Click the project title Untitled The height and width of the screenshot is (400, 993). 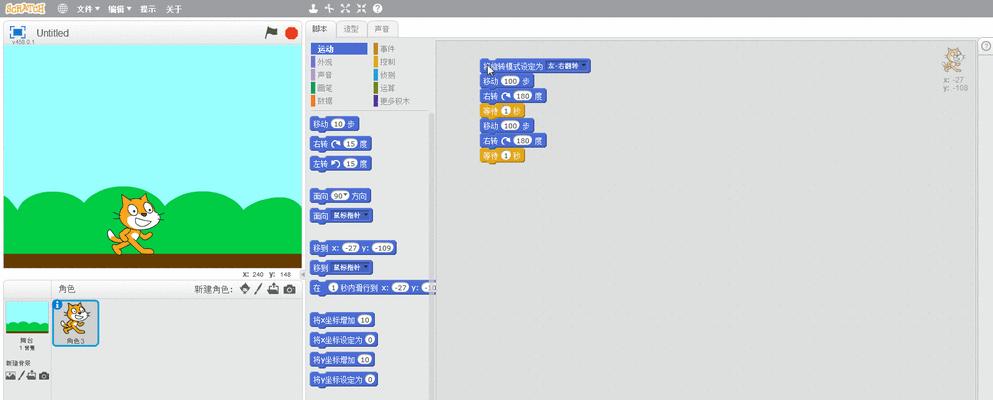pyautogui.click(x=53, y=33)
